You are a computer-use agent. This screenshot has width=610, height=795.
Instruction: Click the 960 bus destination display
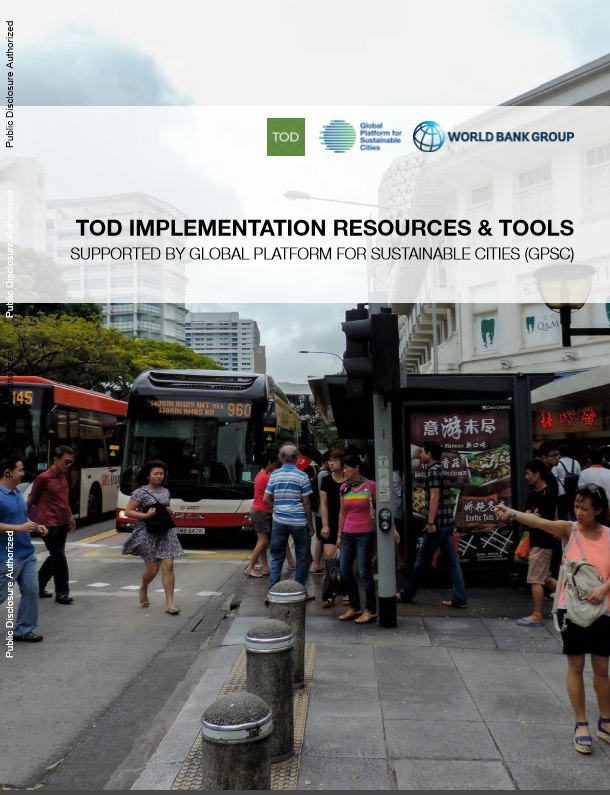click(x=200, y=408)
